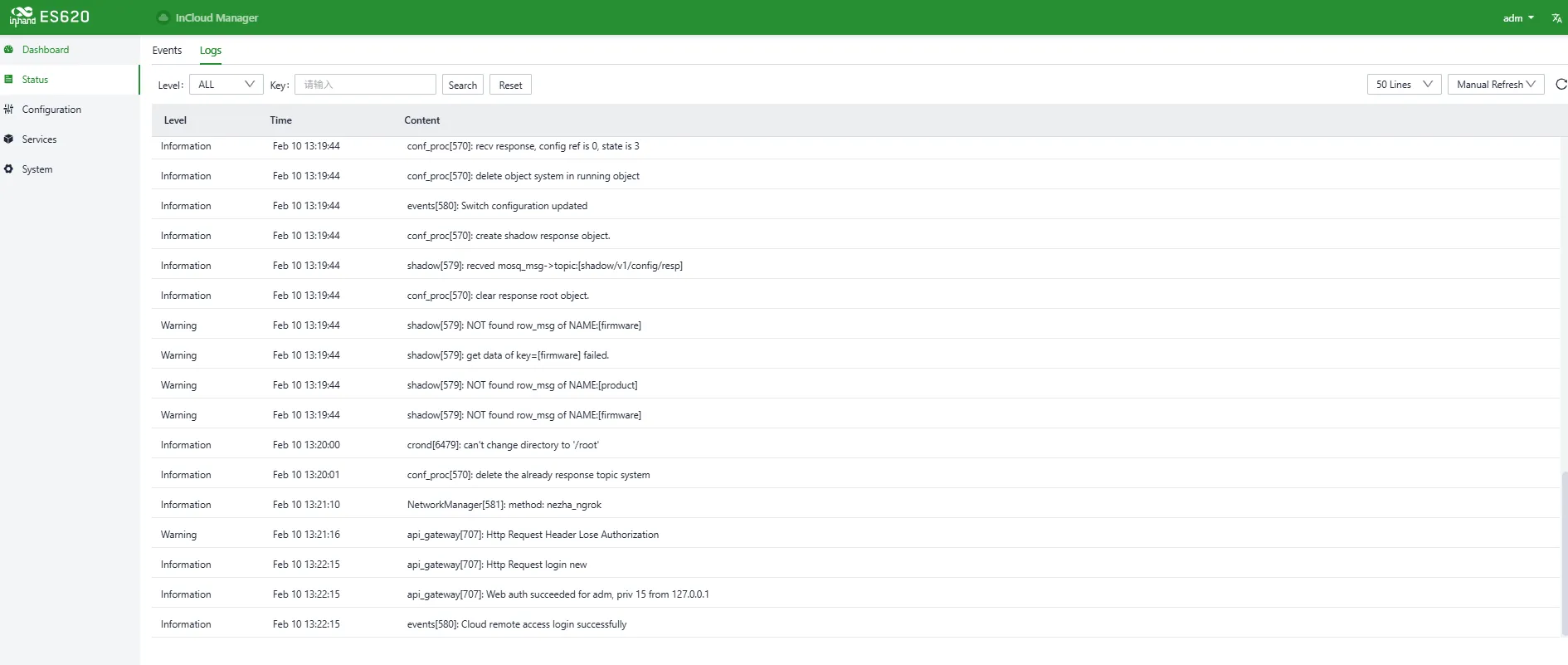Click the Search button

click(463, 85)
